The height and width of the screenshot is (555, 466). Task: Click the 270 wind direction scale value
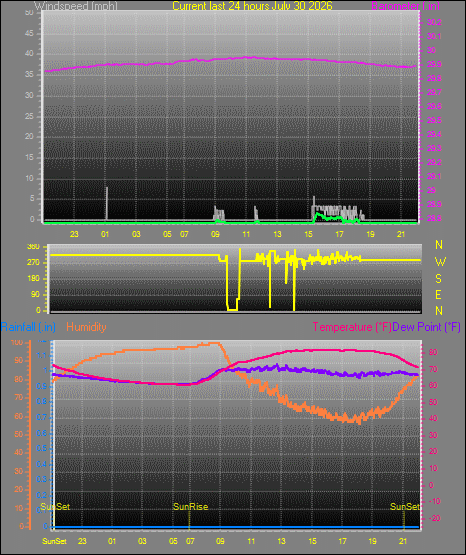(x=33, y=263)
